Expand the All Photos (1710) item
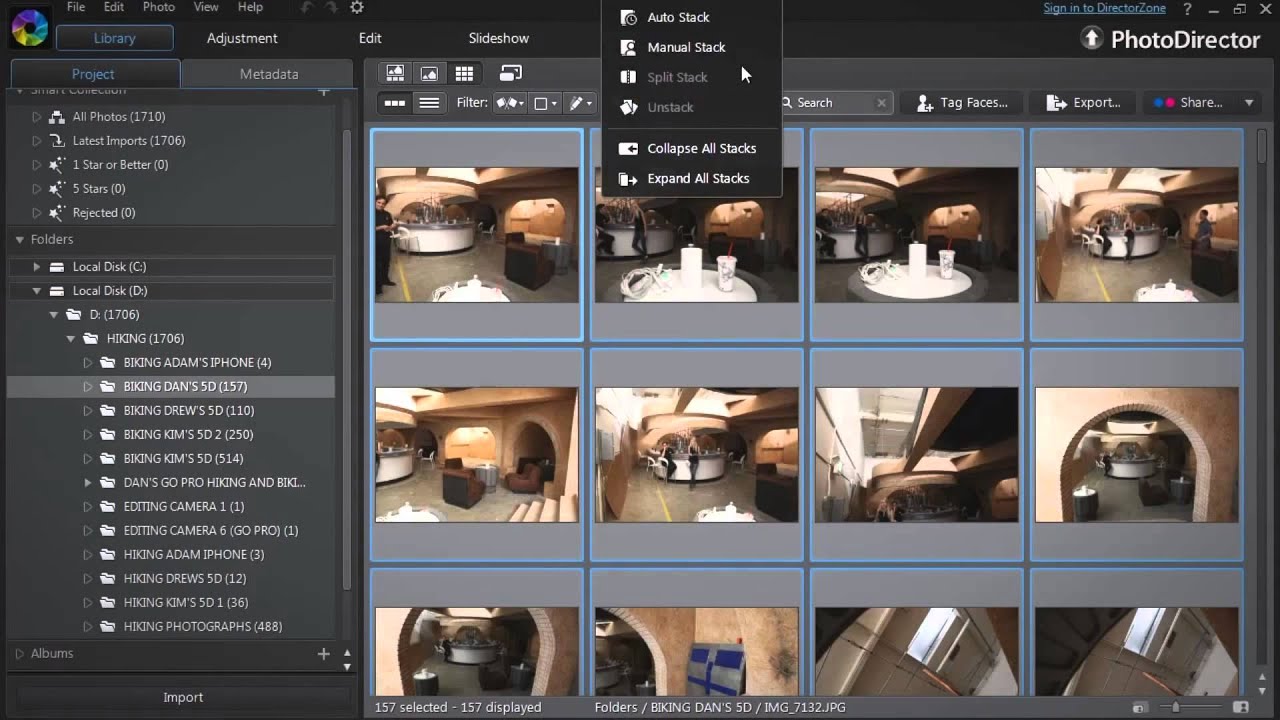This screenshot has width=1280, height=720. coord(36,117)
